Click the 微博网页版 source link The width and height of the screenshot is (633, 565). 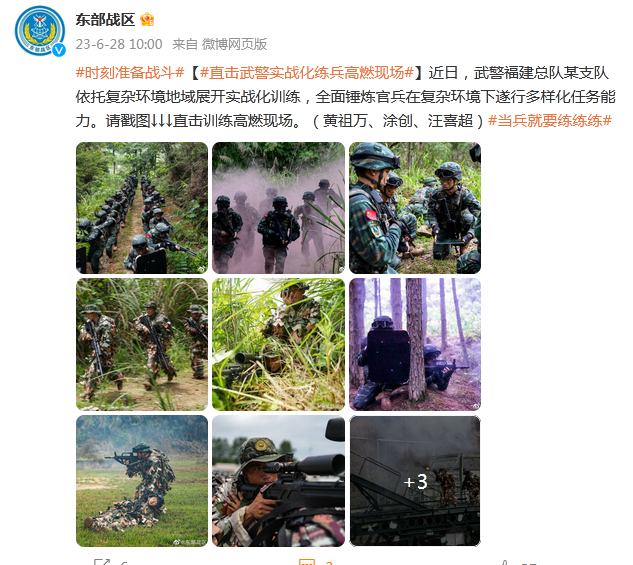click(235, 44)
